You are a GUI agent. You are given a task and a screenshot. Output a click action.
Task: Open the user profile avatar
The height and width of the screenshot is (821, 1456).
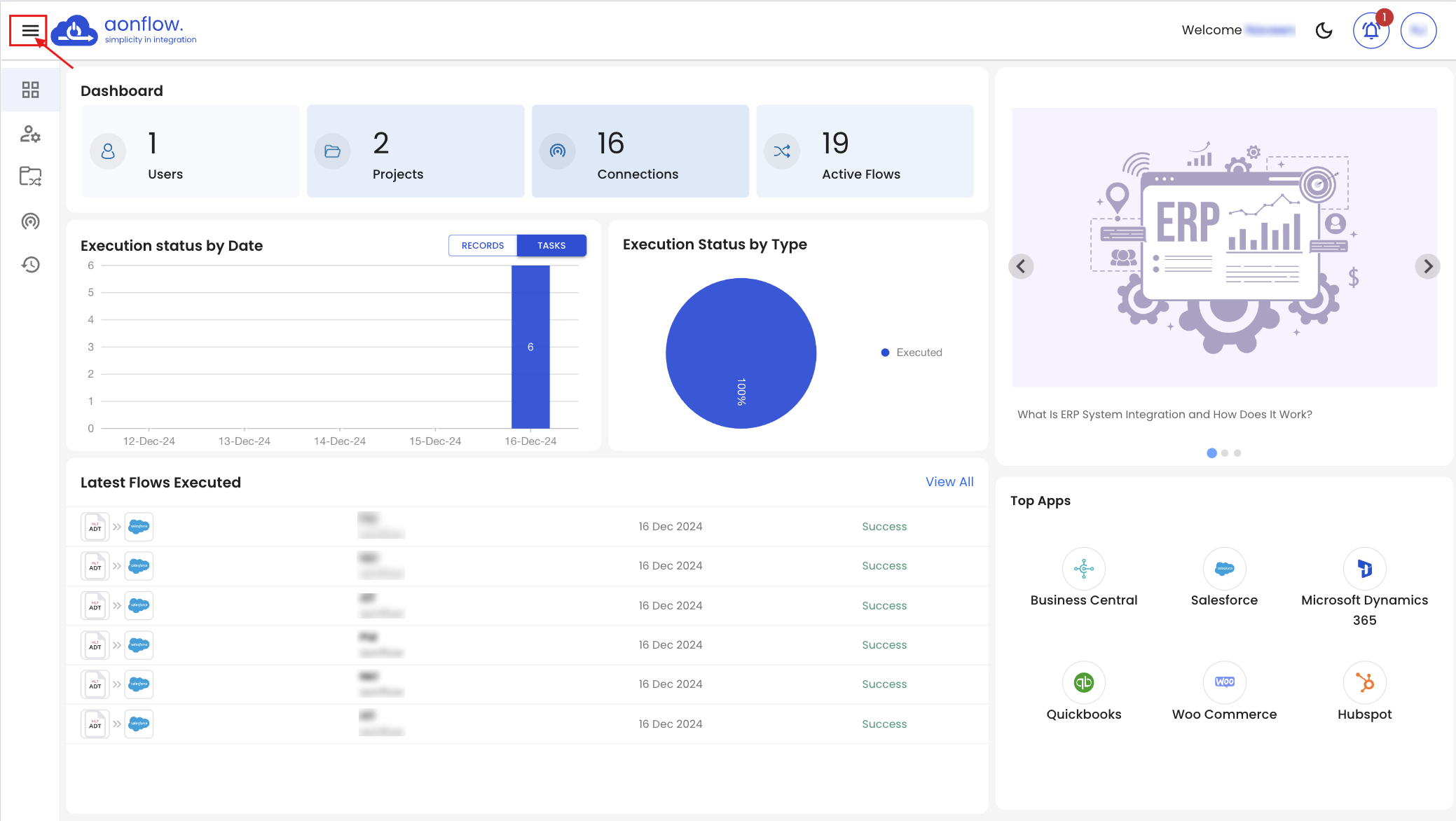1418,31
